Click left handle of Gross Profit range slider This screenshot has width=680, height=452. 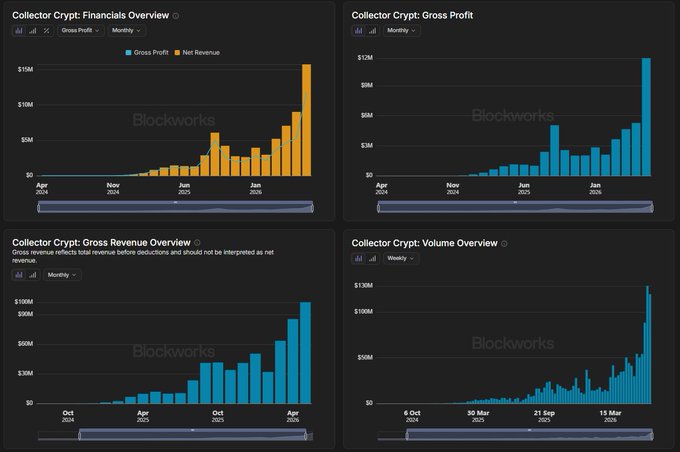(x=379, y=208)
